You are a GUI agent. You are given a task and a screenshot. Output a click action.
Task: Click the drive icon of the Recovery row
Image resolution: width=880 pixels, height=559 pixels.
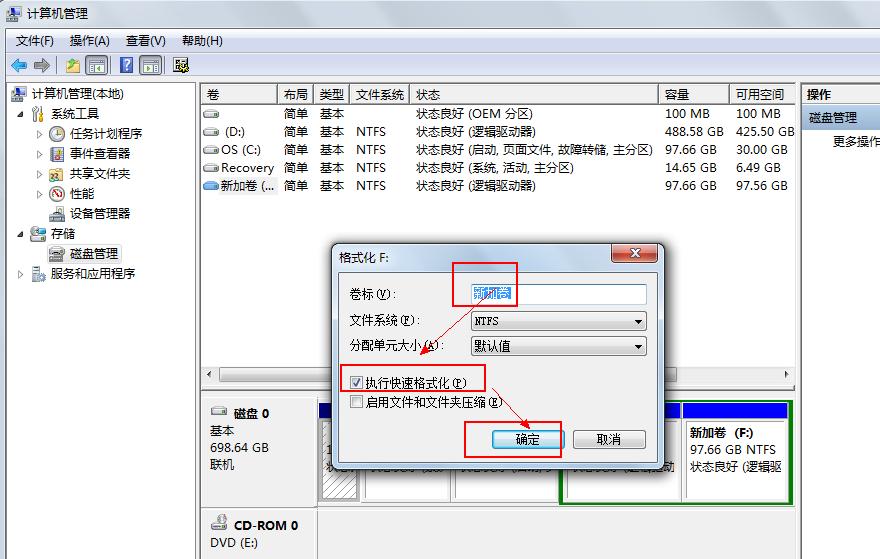(x=211, y=168)
